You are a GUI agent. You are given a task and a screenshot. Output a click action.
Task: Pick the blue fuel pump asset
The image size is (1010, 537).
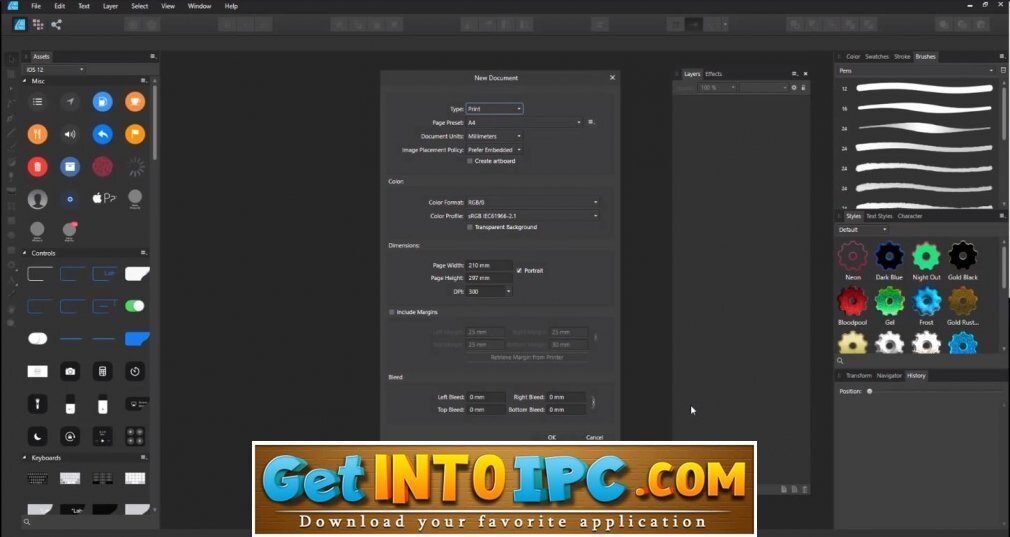coord(102,102)
